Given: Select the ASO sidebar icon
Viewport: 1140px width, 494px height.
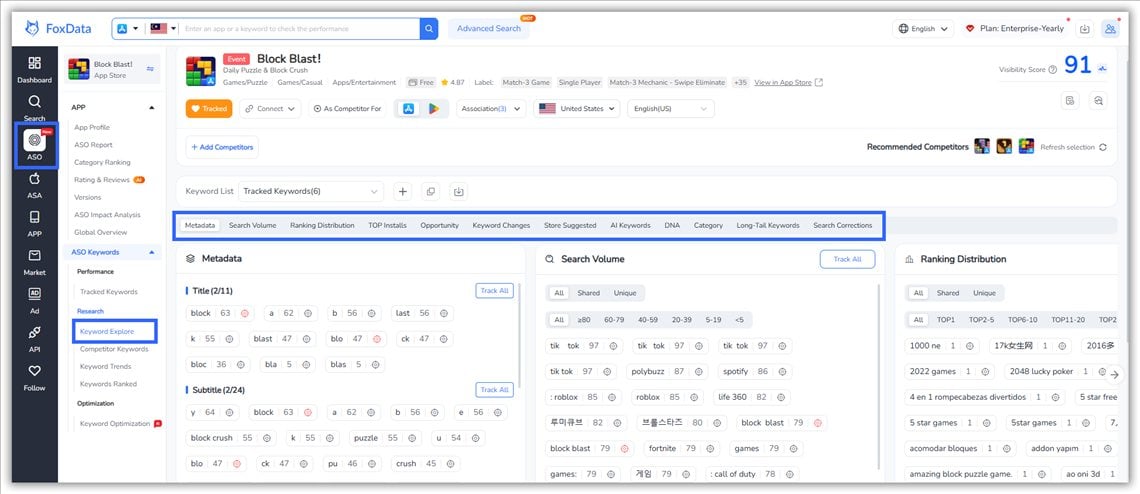Looking at the screenshot, I should coord(34,145).
